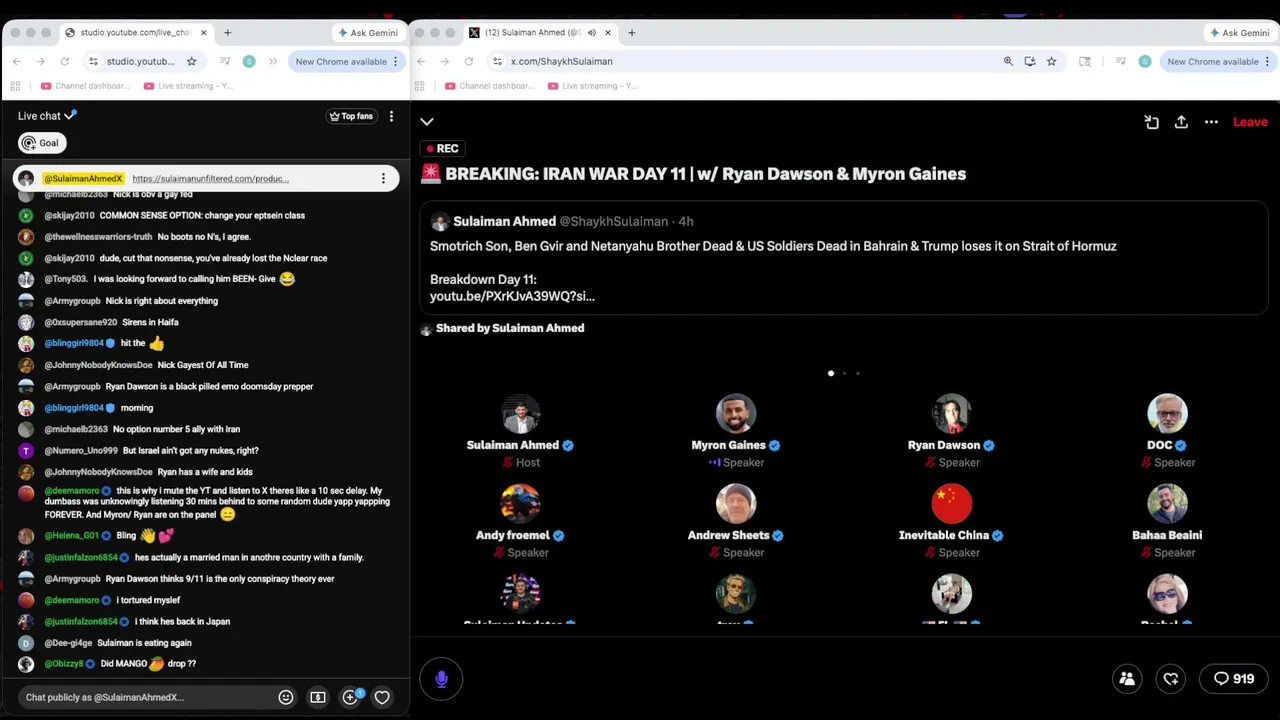Image resolution: width=1280 pixels, height=720 pixels.
Task: Click message "Ryan has a wife and kids"
Action: (205, 472)
